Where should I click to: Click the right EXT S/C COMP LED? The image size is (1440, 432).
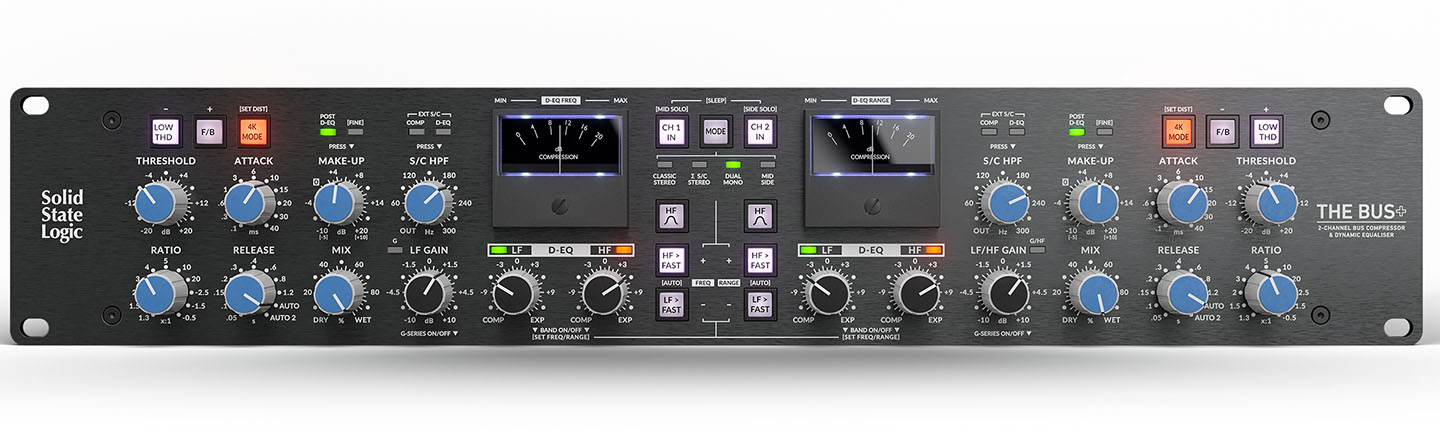988,131
